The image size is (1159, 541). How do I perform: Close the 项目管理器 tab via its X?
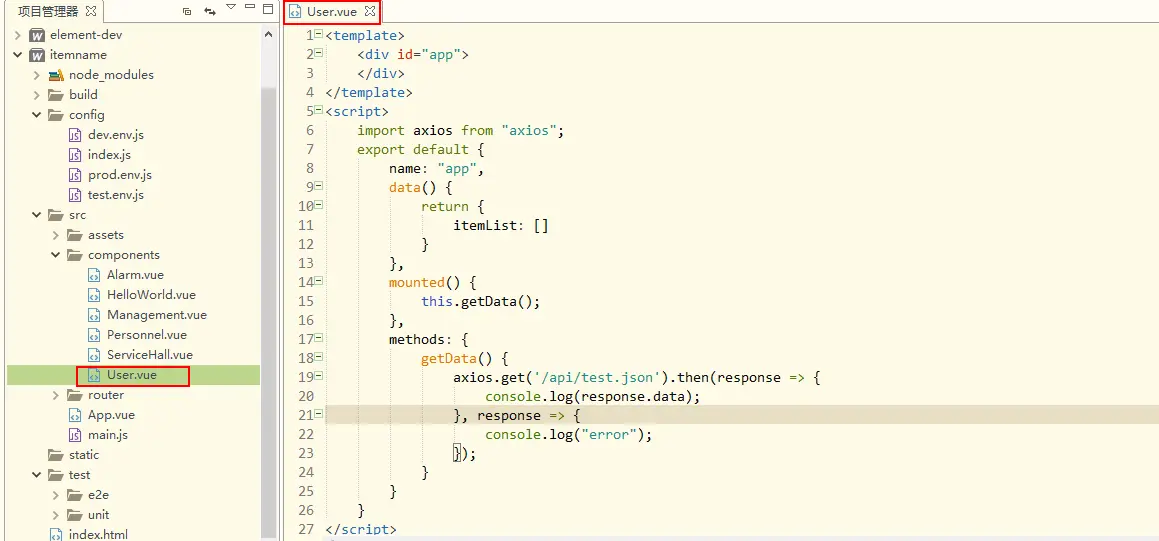coord(91,11)
